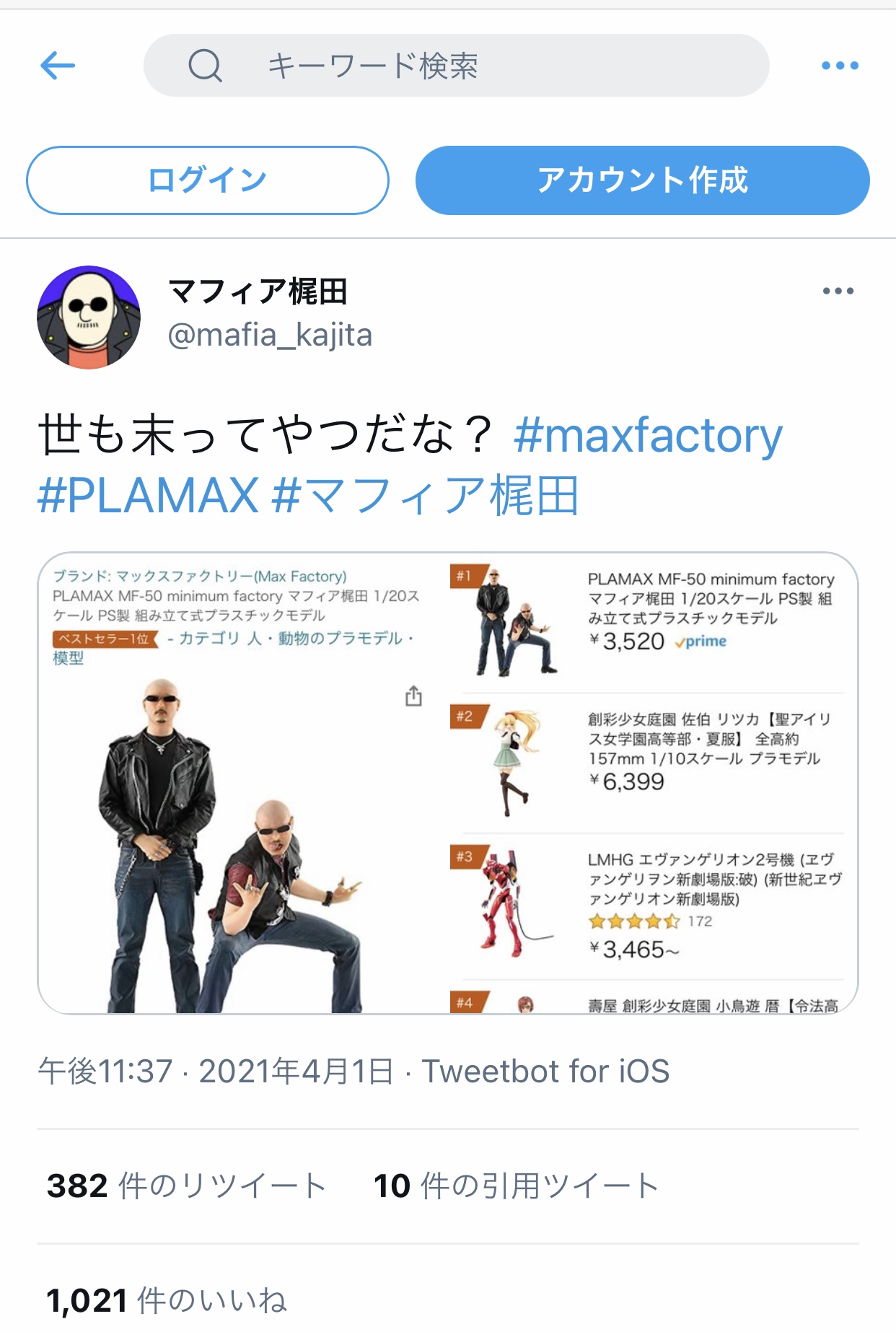Viewport: 896px width, 1332px height.
Task: Click the ログイン button
Action: pos(208,180)
